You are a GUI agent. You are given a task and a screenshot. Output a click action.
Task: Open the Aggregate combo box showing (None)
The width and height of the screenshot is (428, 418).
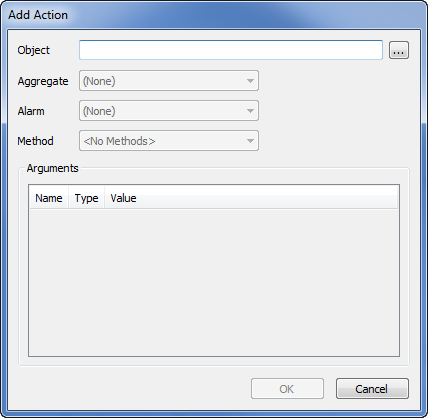[169, 80]
